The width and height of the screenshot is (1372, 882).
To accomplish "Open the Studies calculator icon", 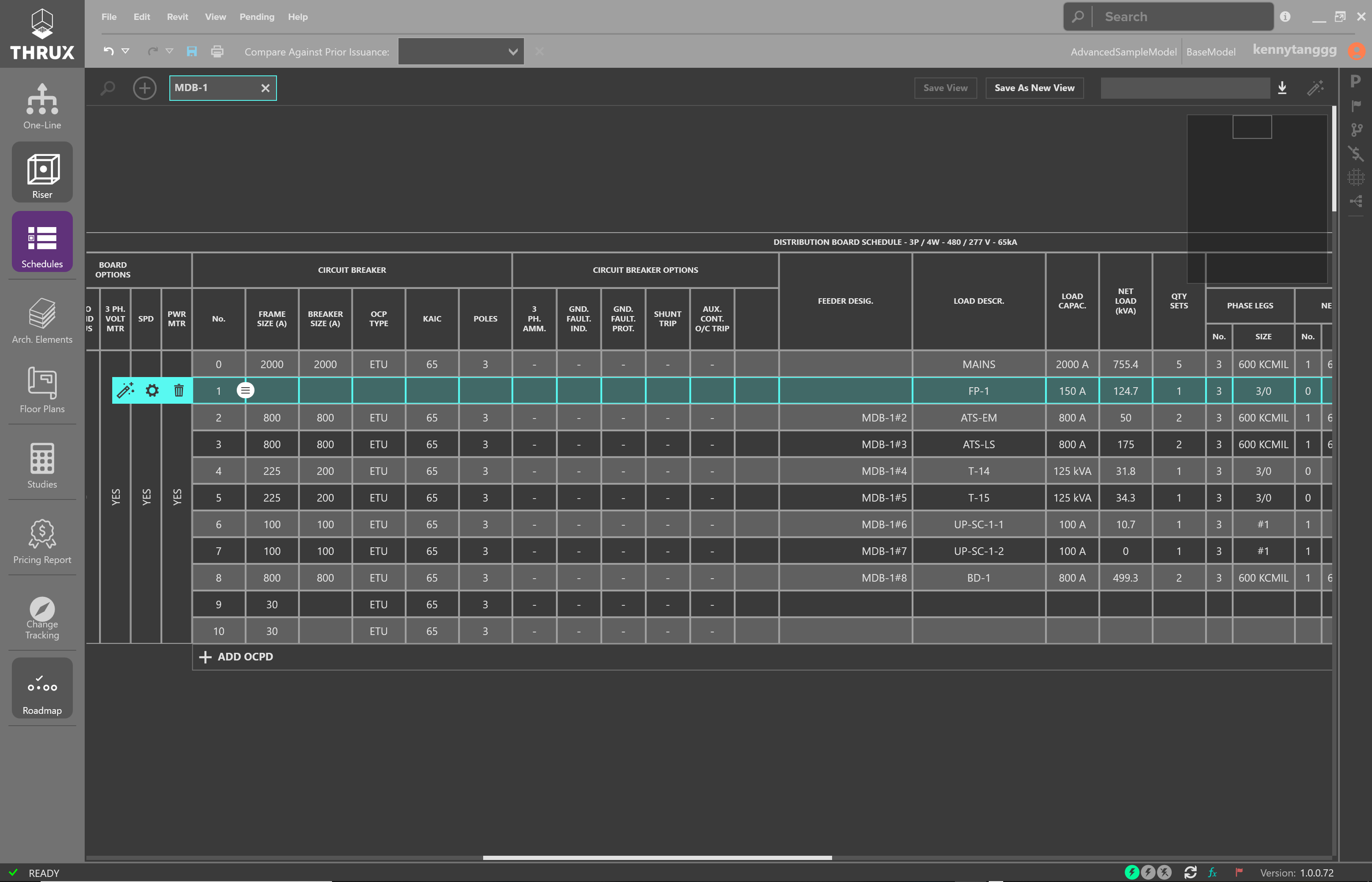I will click(42, 465).
